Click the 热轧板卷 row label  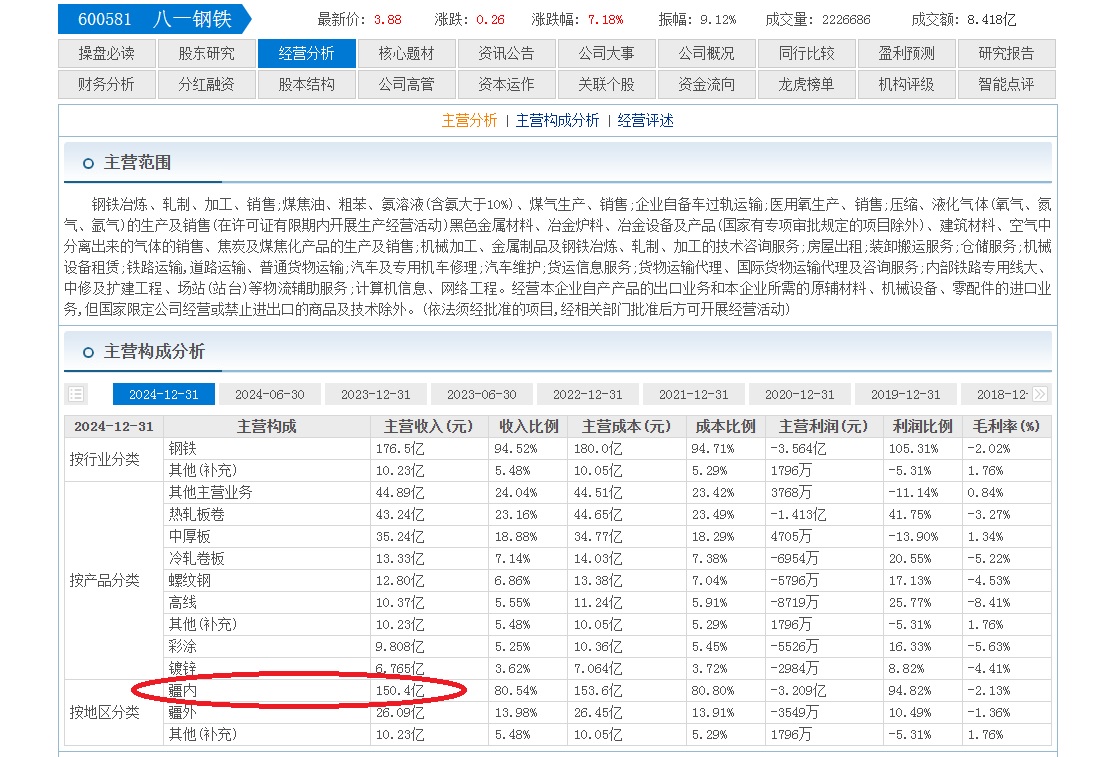[x=197, y=515]
